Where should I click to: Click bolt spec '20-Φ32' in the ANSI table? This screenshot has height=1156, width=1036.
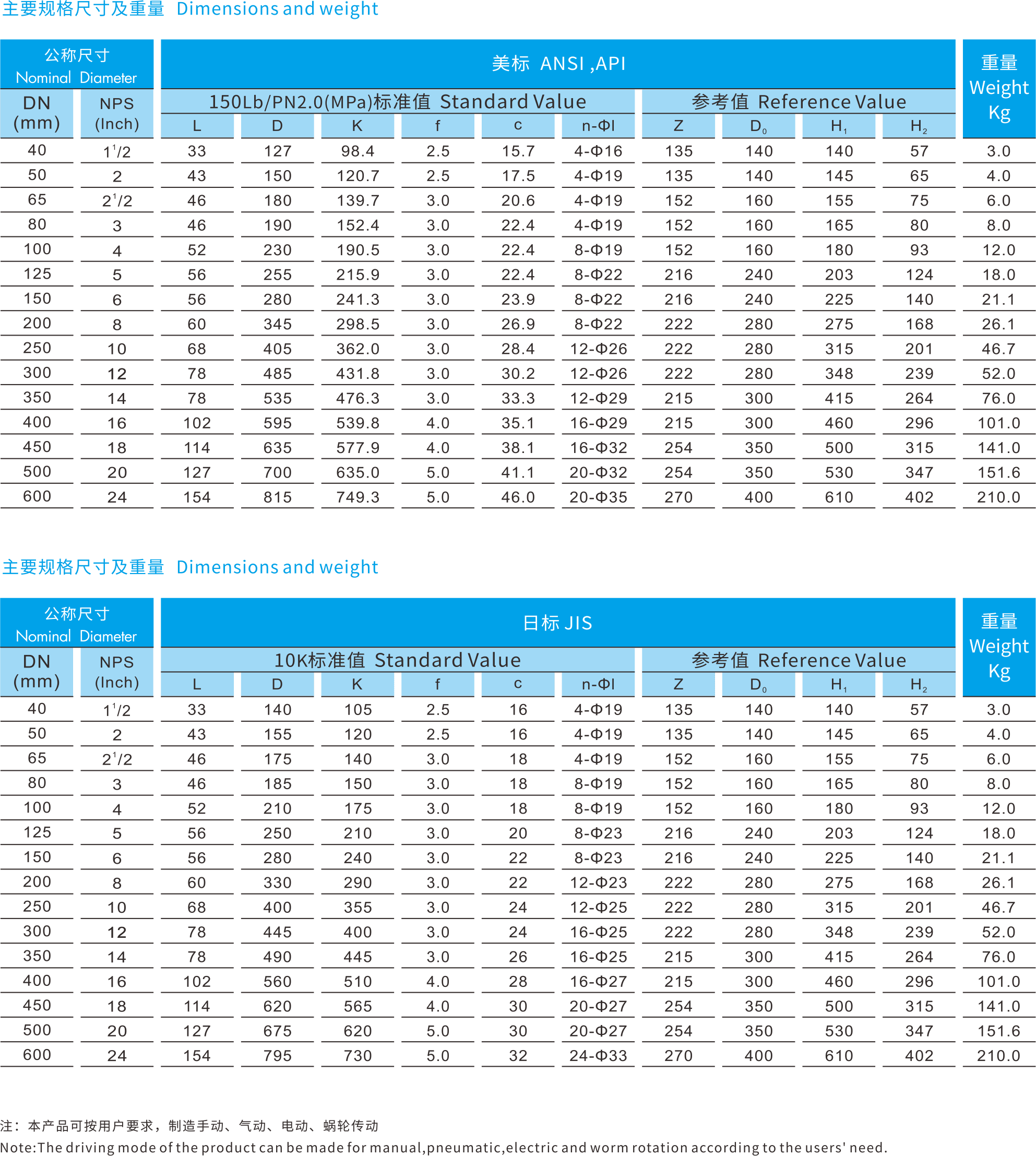(x=598, y=473)
